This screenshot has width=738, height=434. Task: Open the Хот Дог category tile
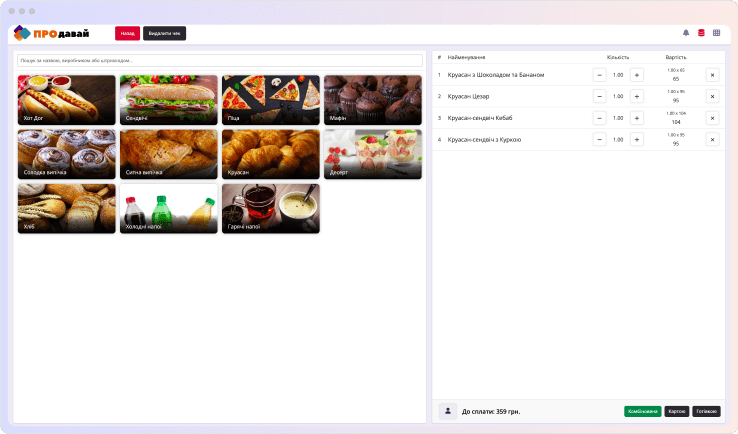[x=66, y=99]
